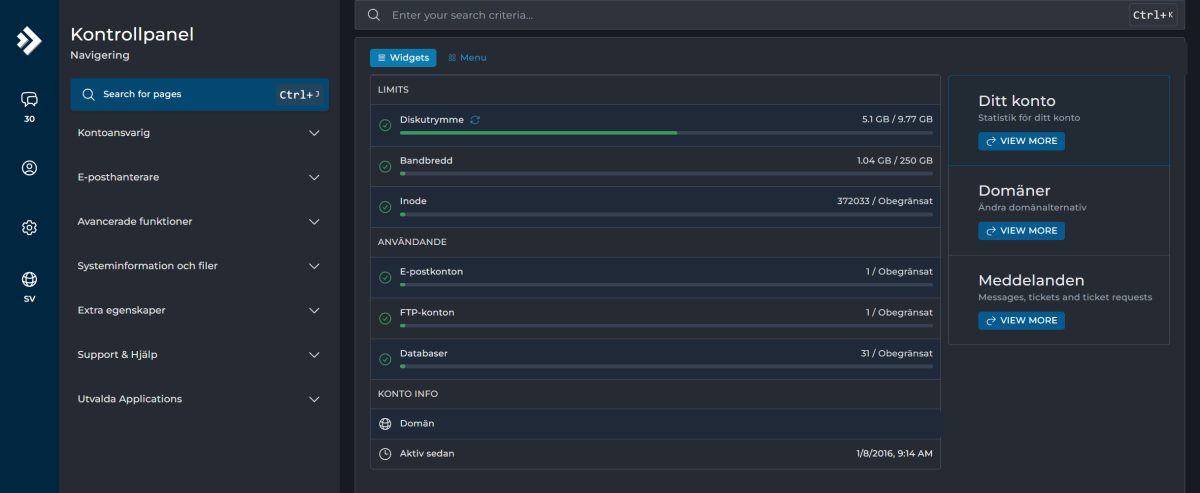Click the green check icon beside Diskutrymme
This screenshot has width=1200, height=493.
pyautogui.click(x=385, y=126)
